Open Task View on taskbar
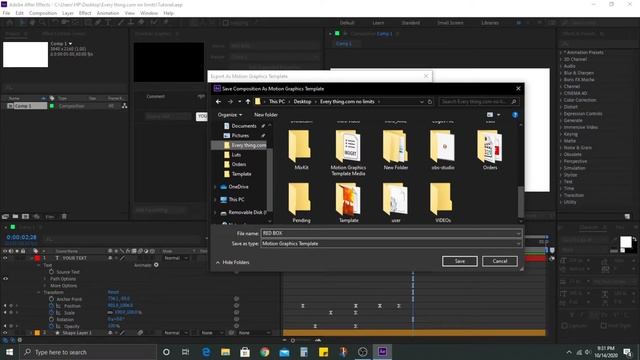Screen dimensions: 640x360 tap(185, 352)
